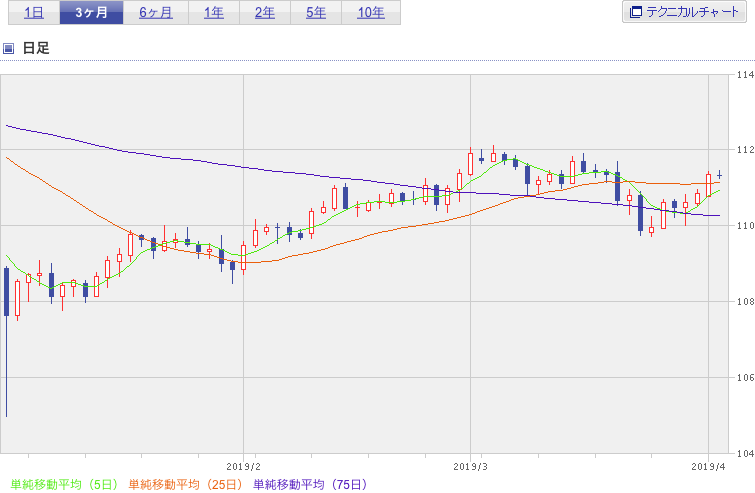Click the 112 price axis label
Screen dimensions: 755x493
coord(746,150)
